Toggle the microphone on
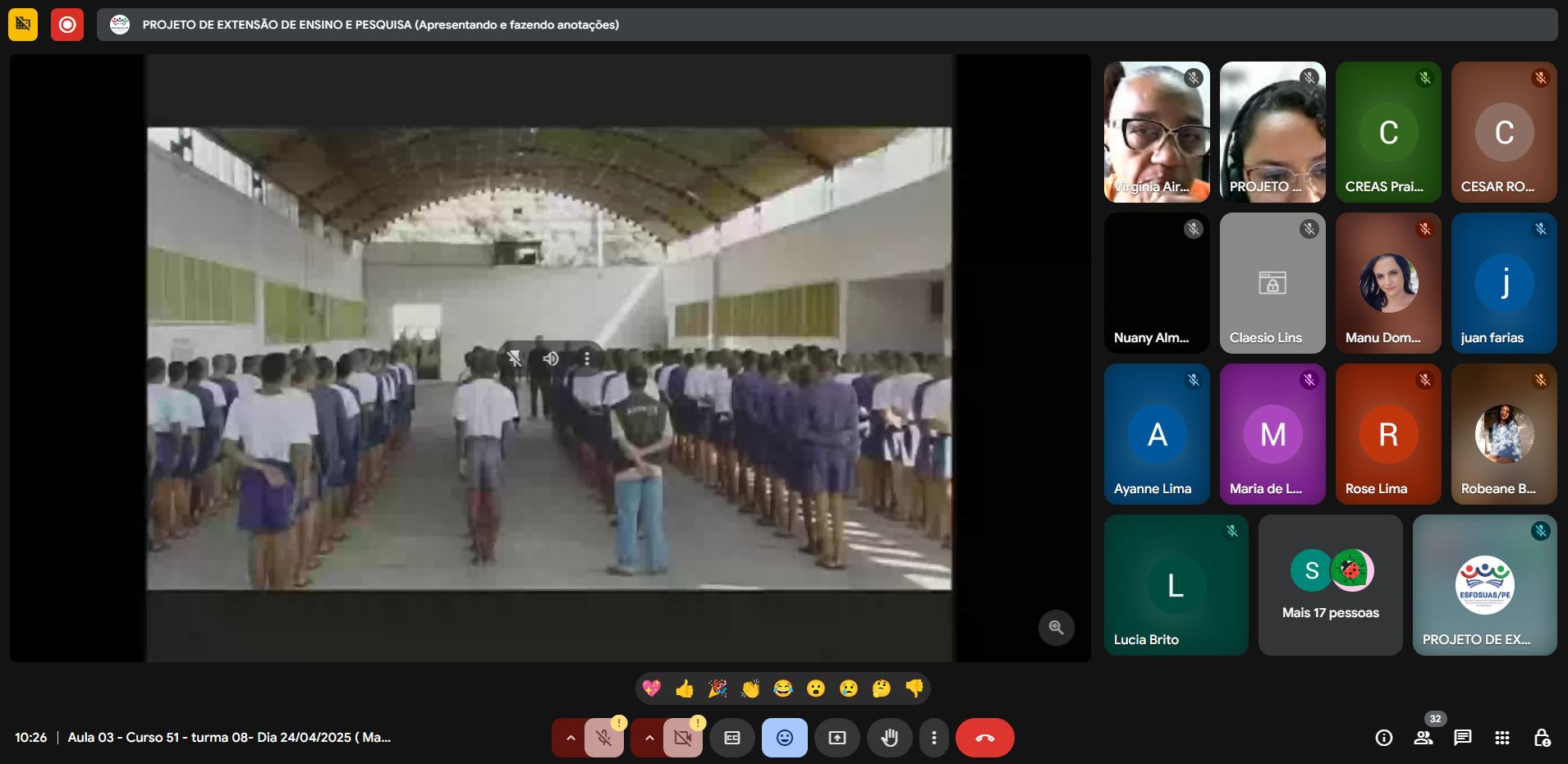This screenshot has width=1568, height=764. pyautogui.click(x=604, y=738)
